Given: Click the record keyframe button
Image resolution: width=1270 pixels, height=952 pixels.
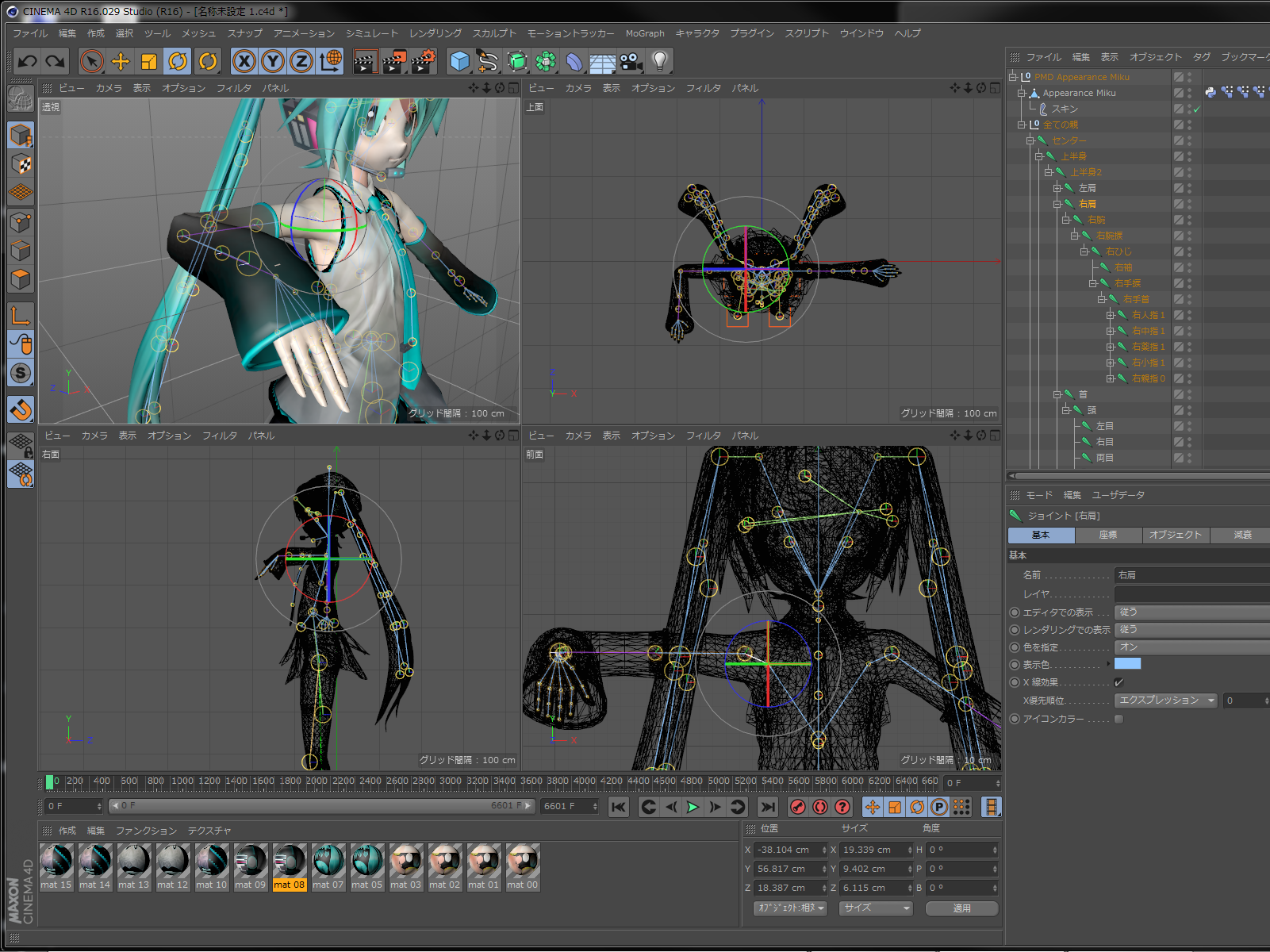Looking at the screenshot, I should click(798, 807).
